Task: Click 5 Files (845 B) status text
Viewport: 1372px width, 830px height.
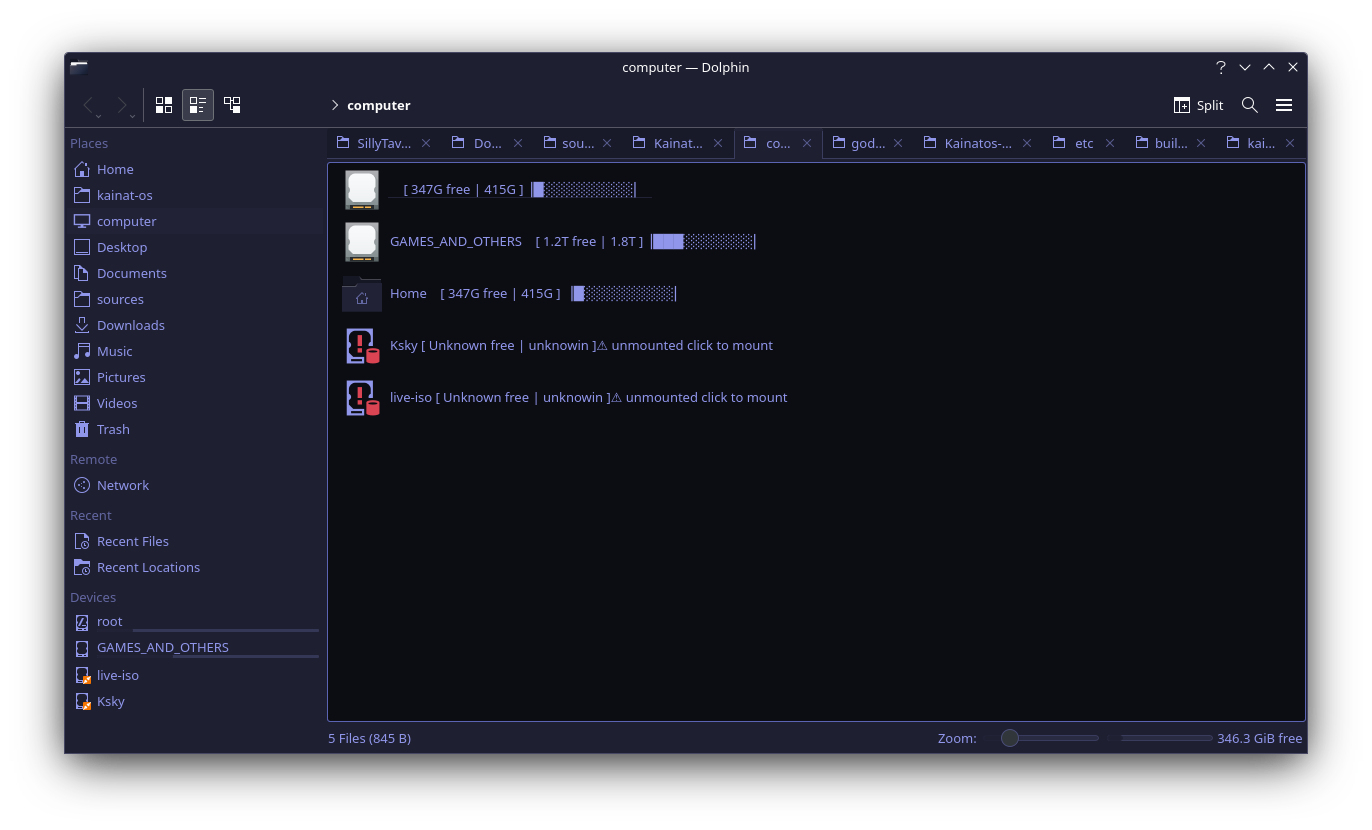Action: pos(369,738)
